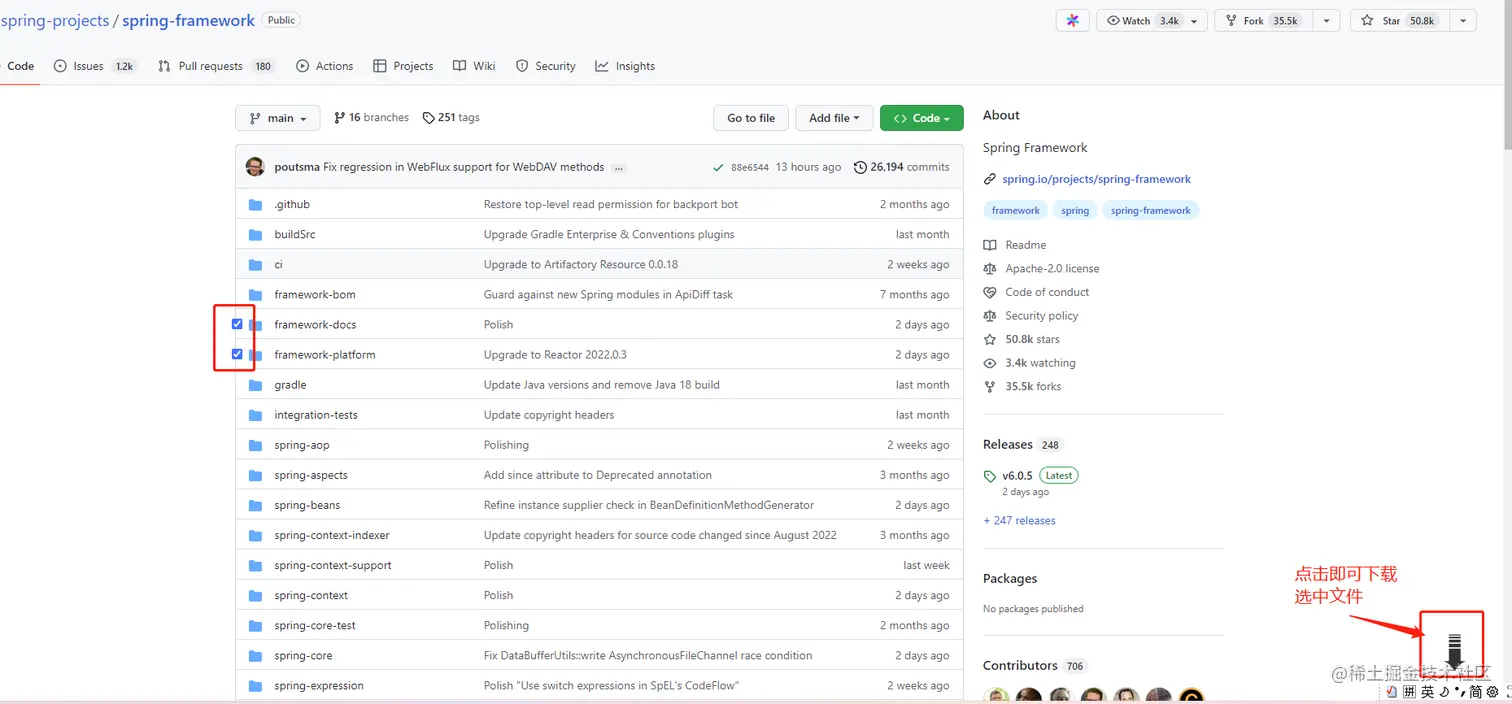The height and width of the screenshot is (704, 1512).
Task: Open the spring-context-indexer folder
Action: click(332, 536)
